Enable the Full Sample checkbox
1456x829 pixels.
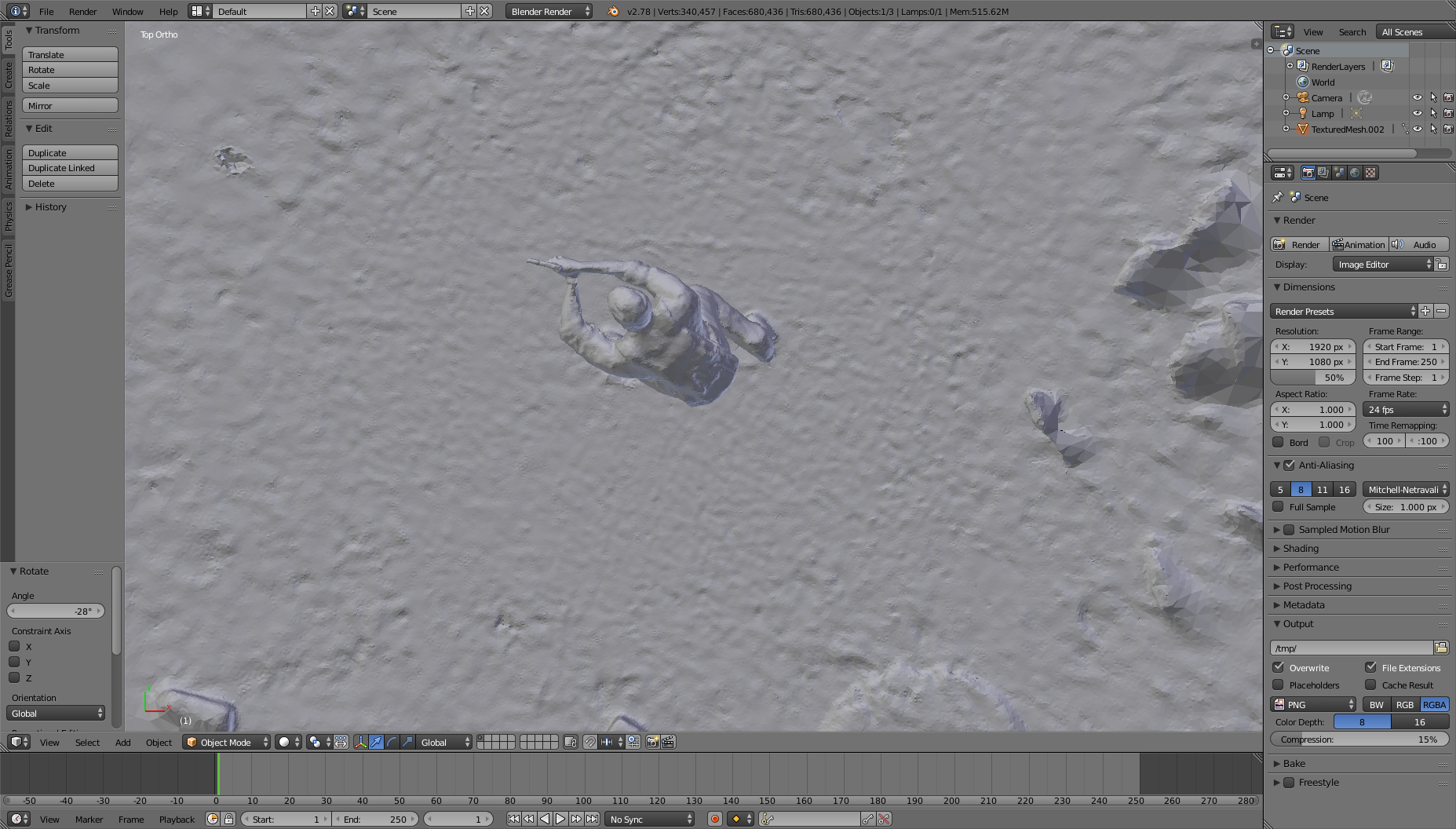[x=1278, y=506]
